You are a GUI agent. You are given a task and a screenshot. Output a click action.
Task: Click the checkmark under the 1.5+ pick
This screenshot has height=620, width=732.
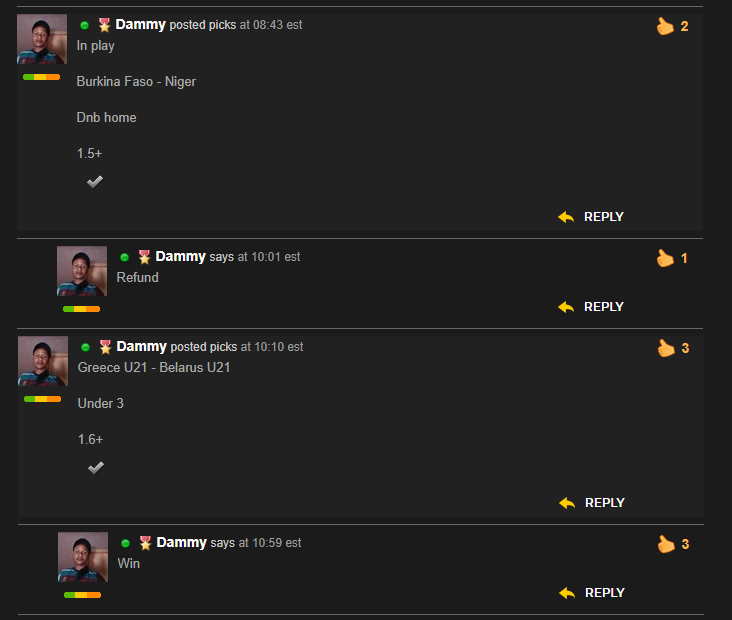tap(95, 182)
